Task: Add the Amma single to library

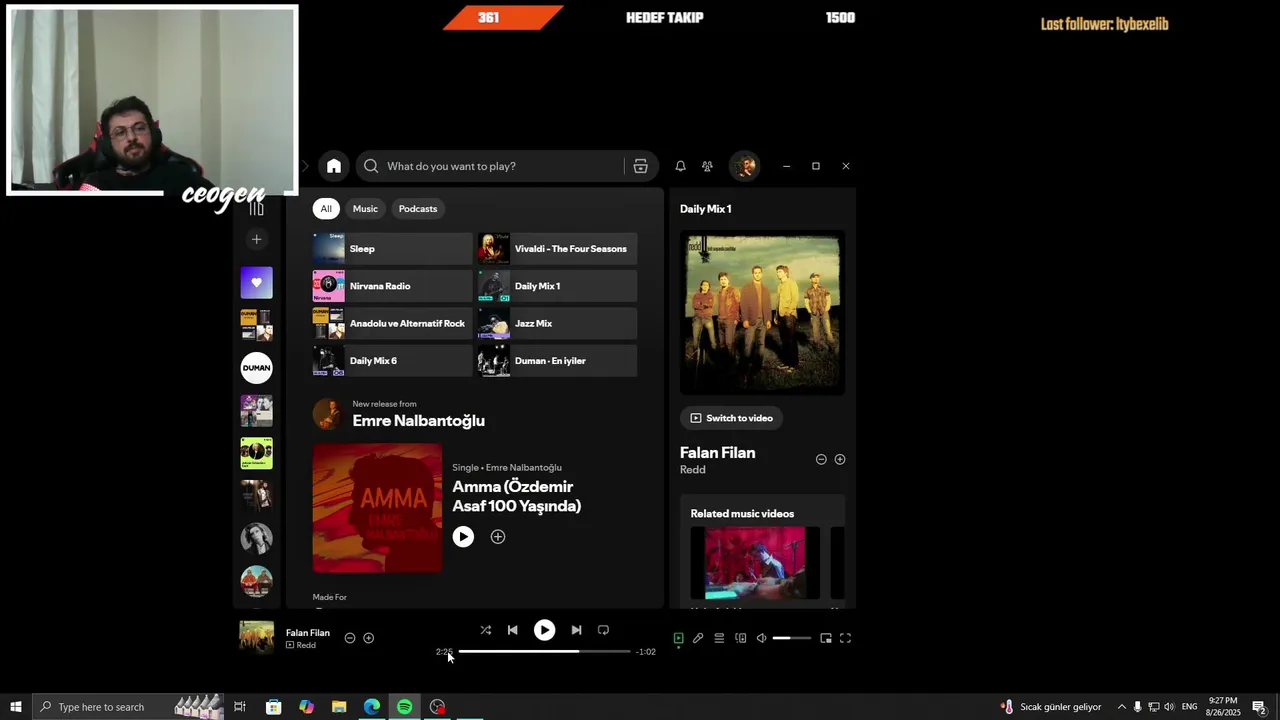Action: [x=498, y=537]
